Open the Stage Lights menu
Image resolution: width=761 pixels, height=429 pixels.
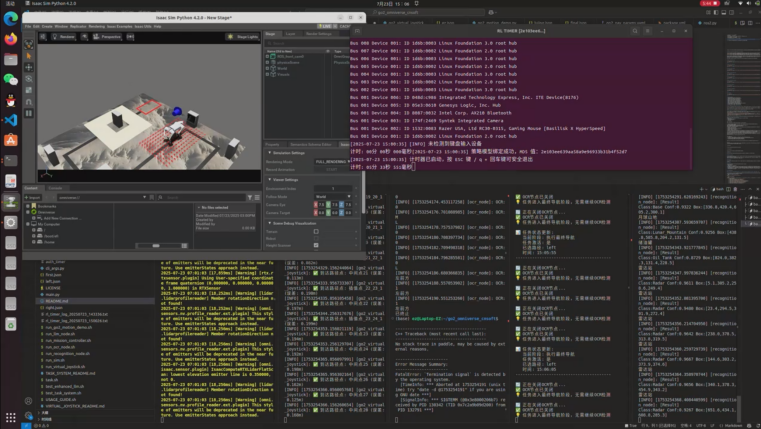click(242, 36)
